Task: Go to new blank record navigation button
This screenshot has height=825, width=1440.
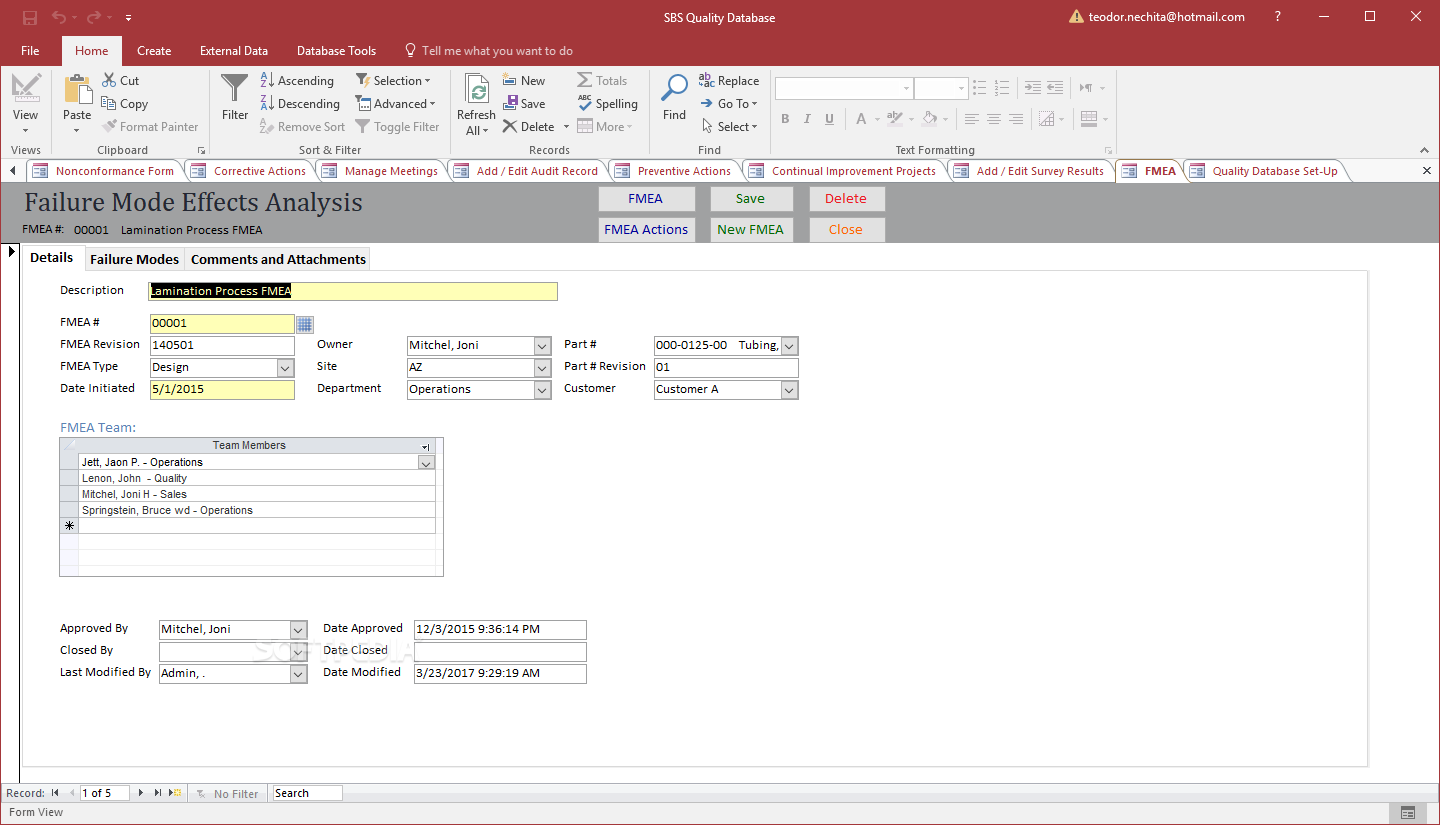Action: (175, 793)
